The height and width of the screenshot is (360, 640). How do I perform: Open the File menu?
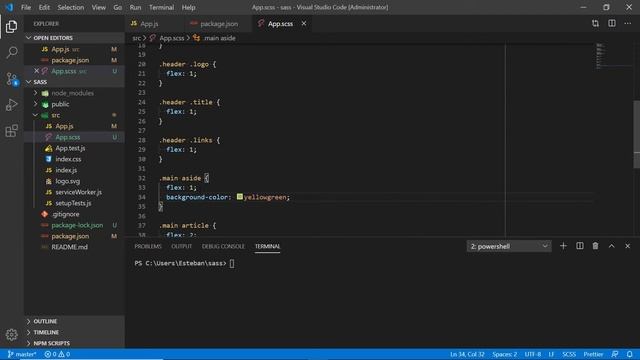26,7
